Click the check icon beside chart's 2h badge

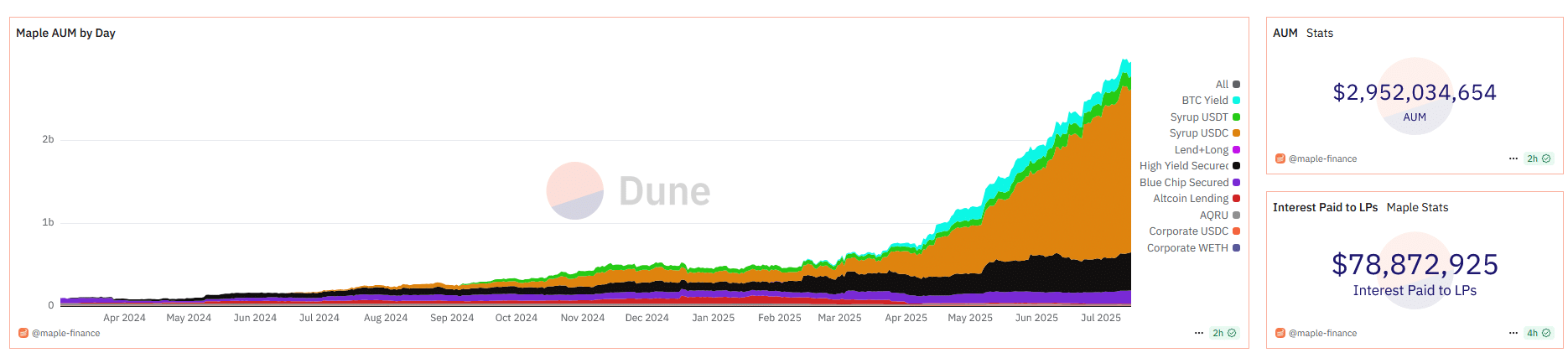(1232, 333)
